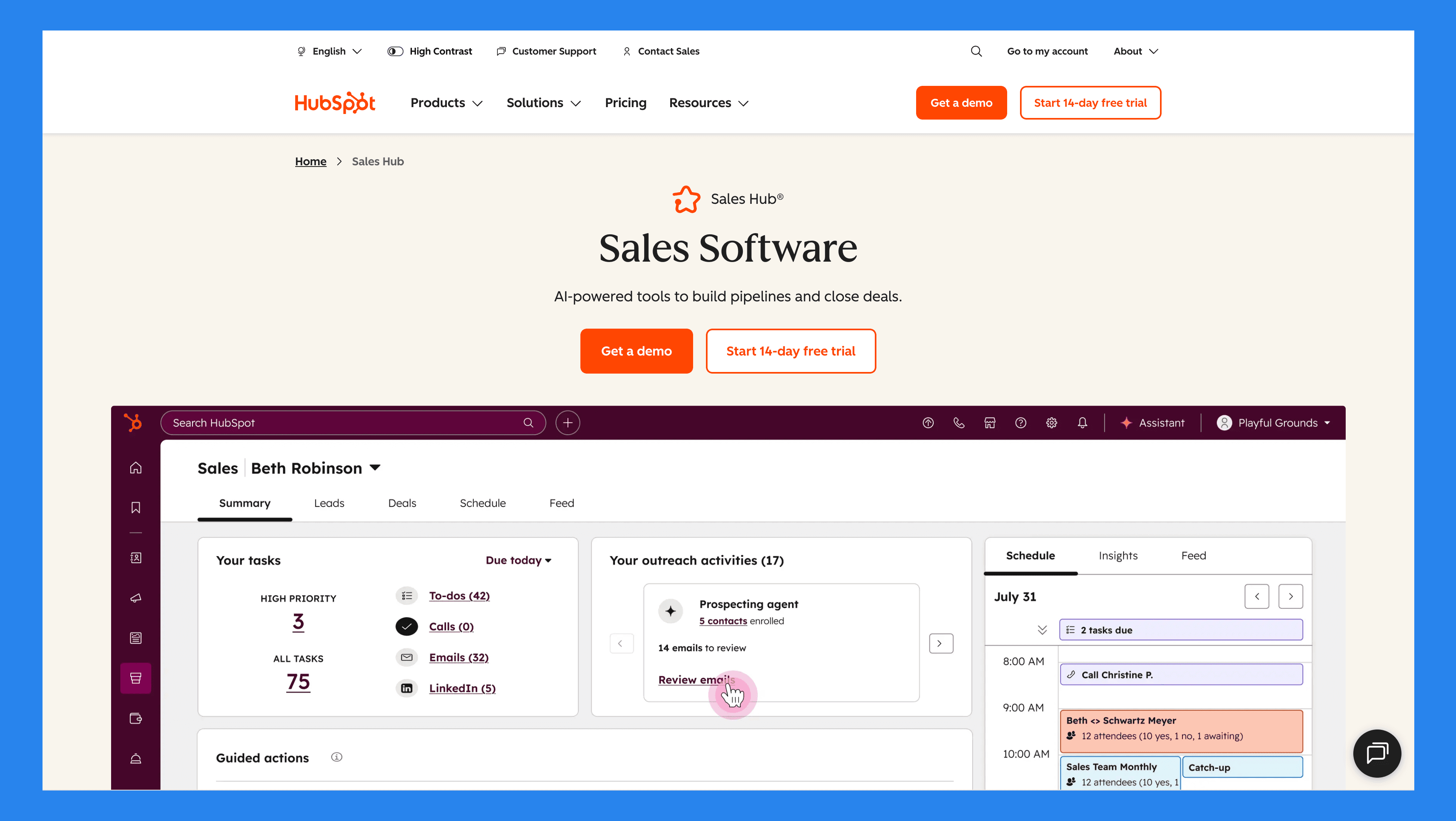Open the Leads tab

click(330, 503)
